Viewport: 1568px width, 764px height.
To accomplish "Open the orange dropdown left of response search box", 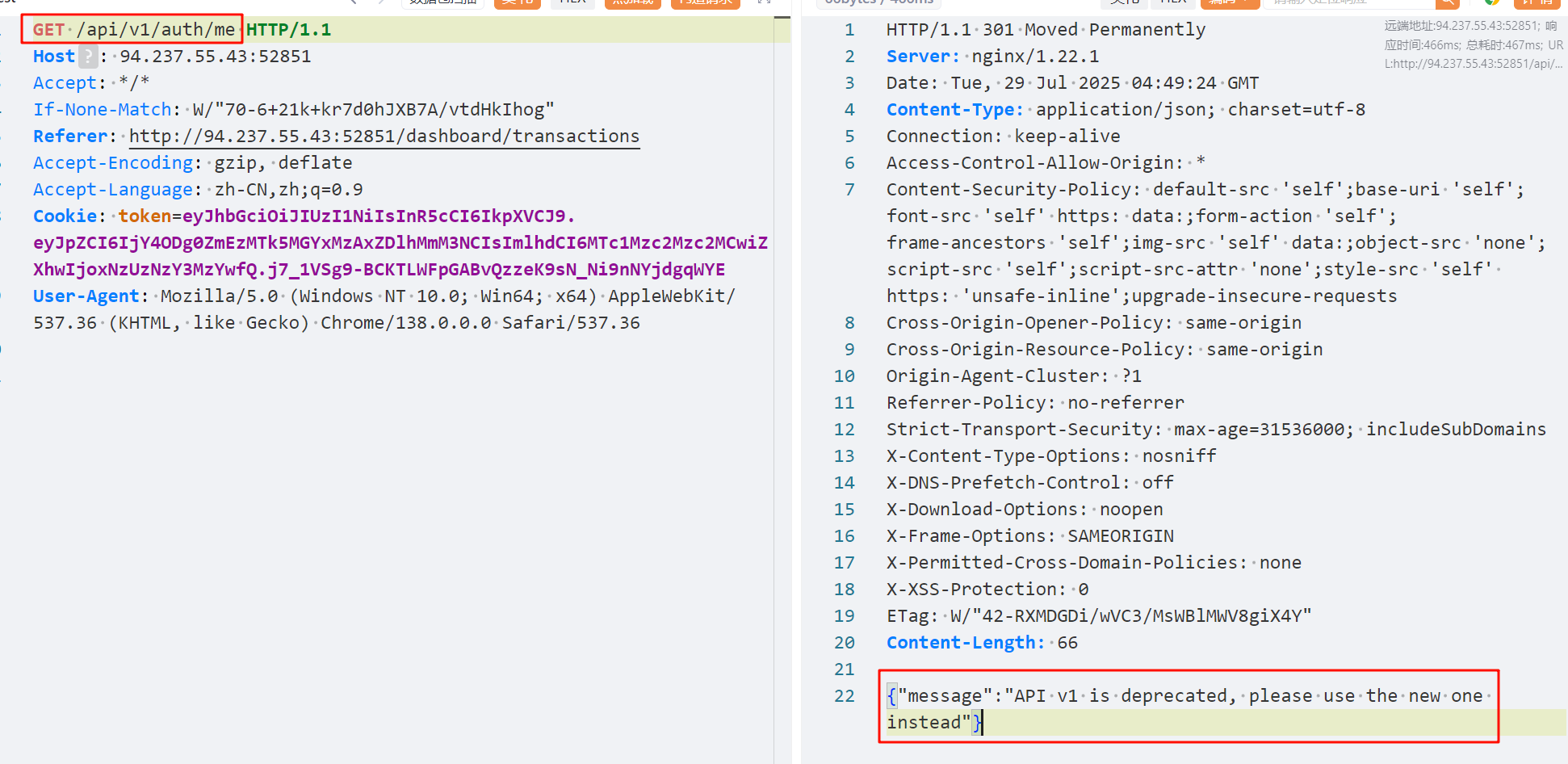I will pyautogui.click(x=1230, y=3).
